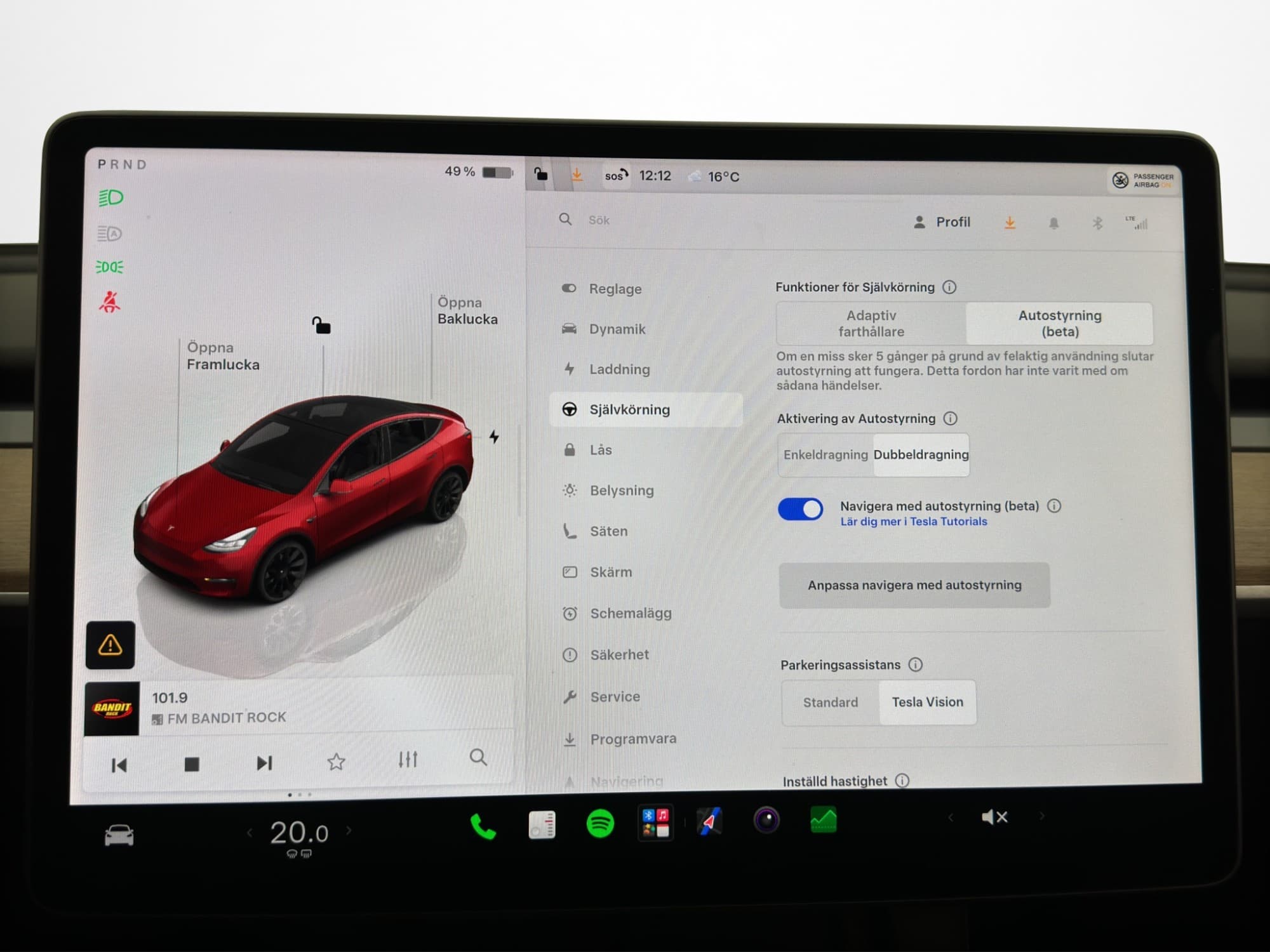
Task: Tap the red seatbelt warning indicator
Action: 109,301
